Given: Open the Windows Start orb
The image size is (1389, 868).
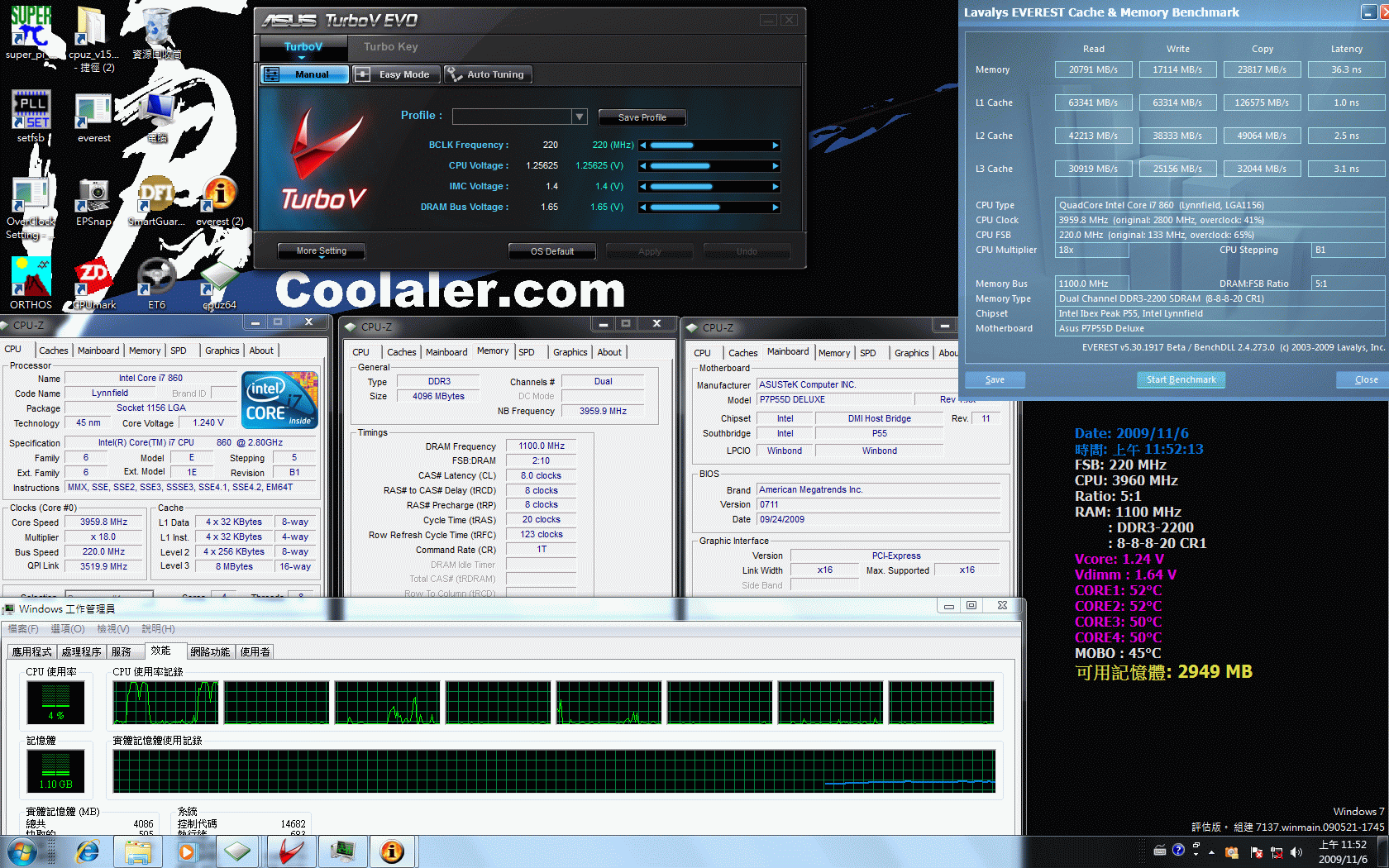Looking at the screenshot, I should [x=21, y=851].
